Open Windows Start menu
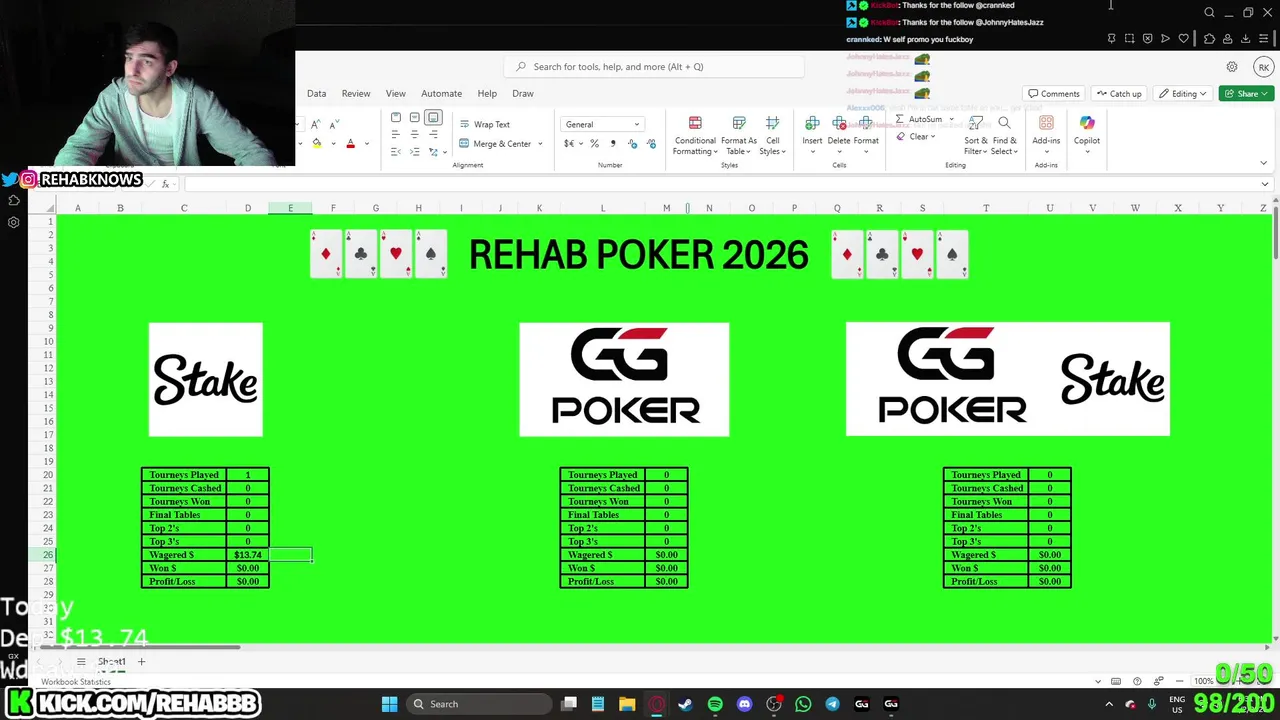The height and width of the screenshot is (720, 1280). tap(389, 704)
